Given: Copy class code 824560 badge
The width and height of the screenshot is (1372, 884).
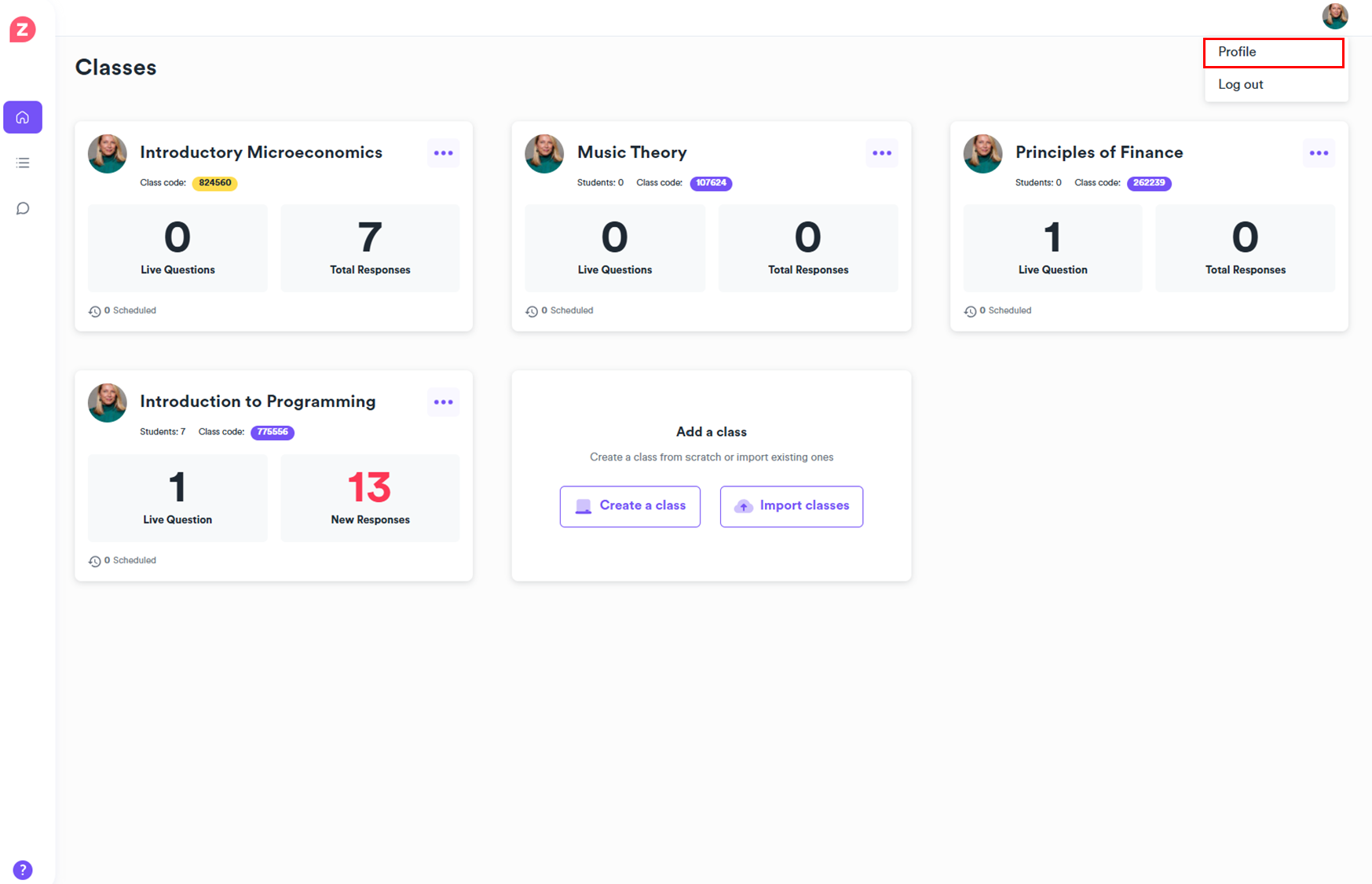Looking at the screenshot, I should [214, 183].
